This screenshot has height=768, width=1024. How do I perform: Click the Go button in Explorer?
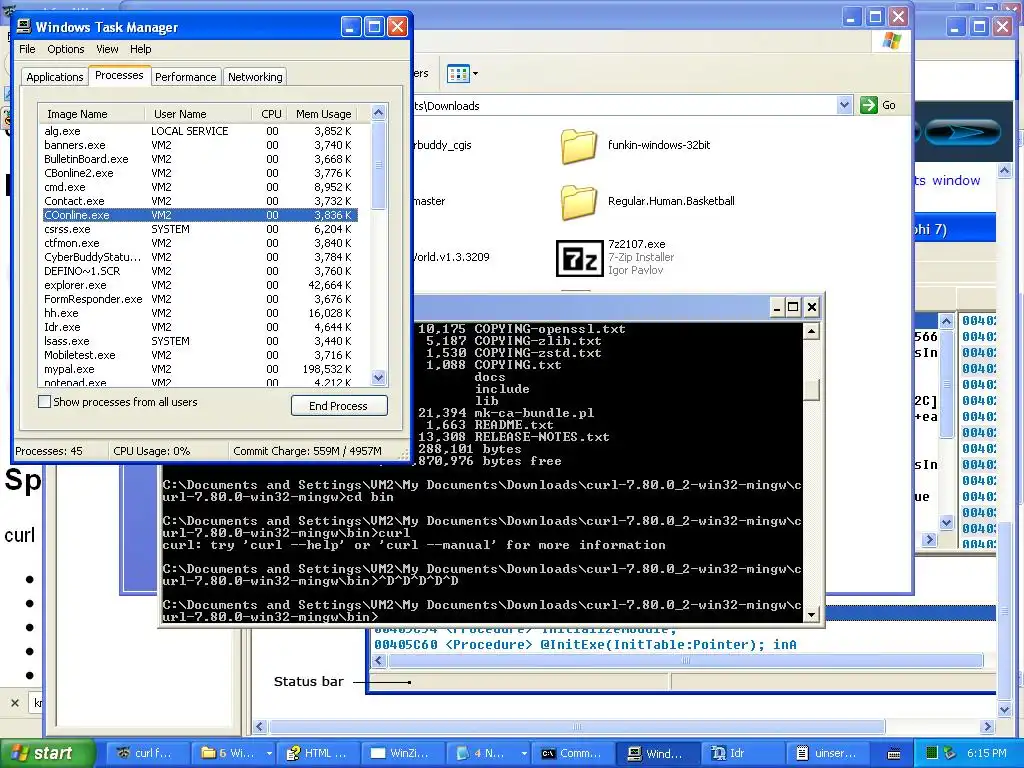878,105
